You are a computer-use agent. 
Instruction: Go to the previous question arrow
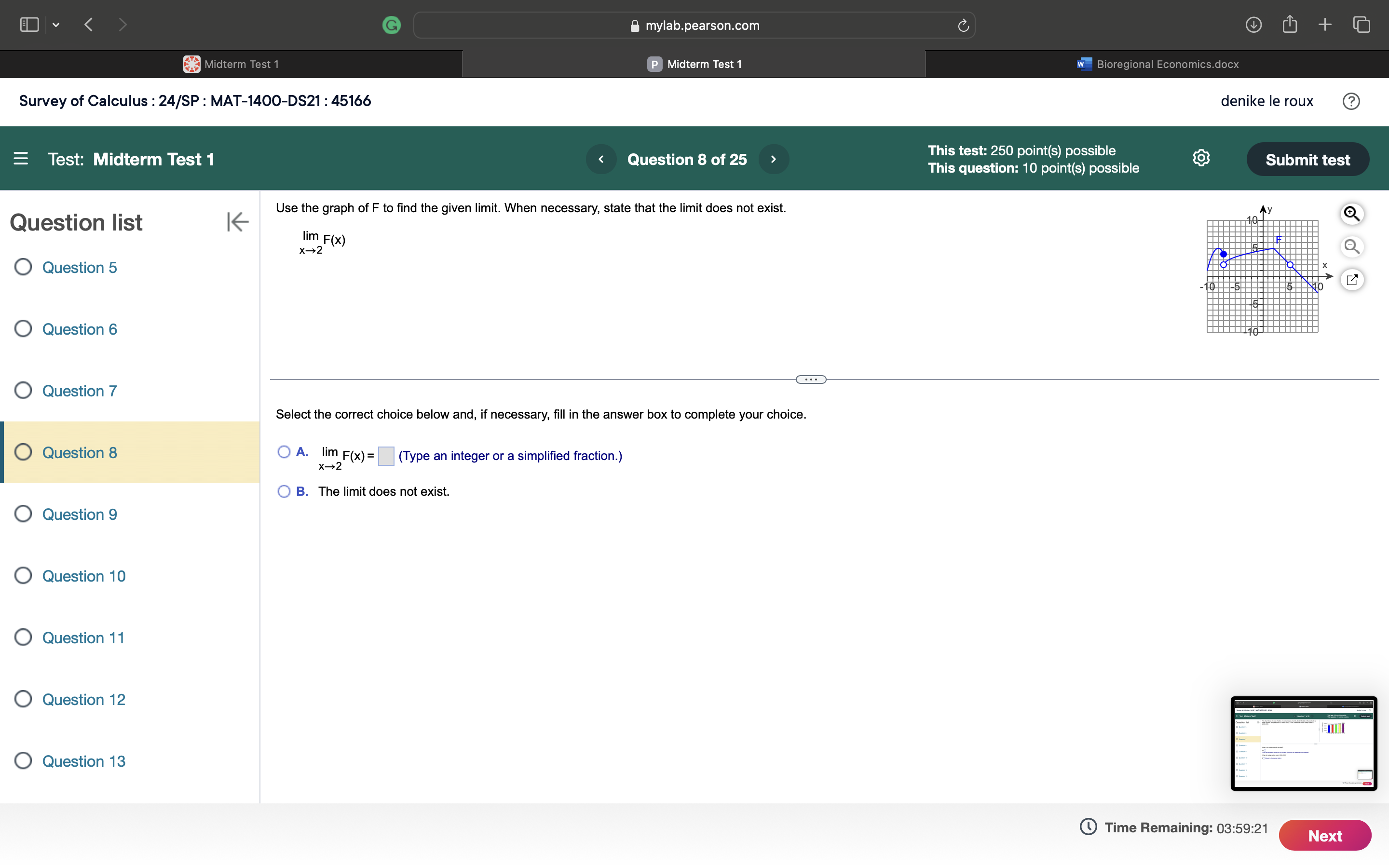tap(601, 159)
